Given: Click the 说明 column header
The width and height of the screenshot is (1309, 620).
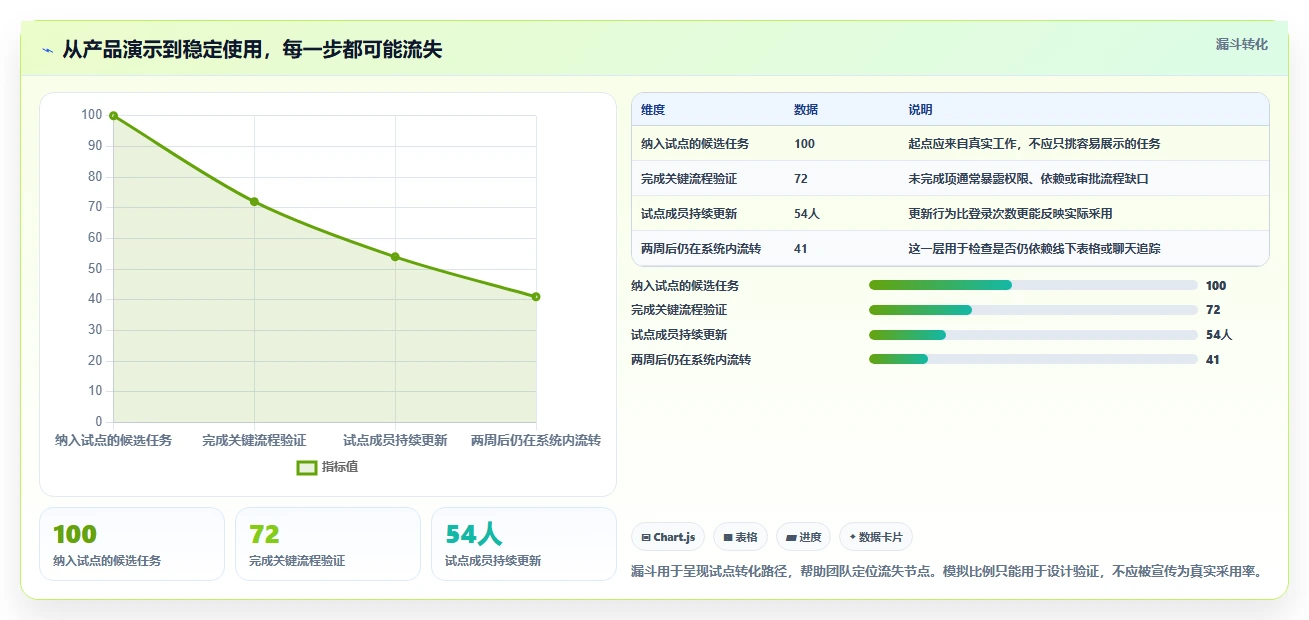Looking at the screenshot, I should pos(920,110).
